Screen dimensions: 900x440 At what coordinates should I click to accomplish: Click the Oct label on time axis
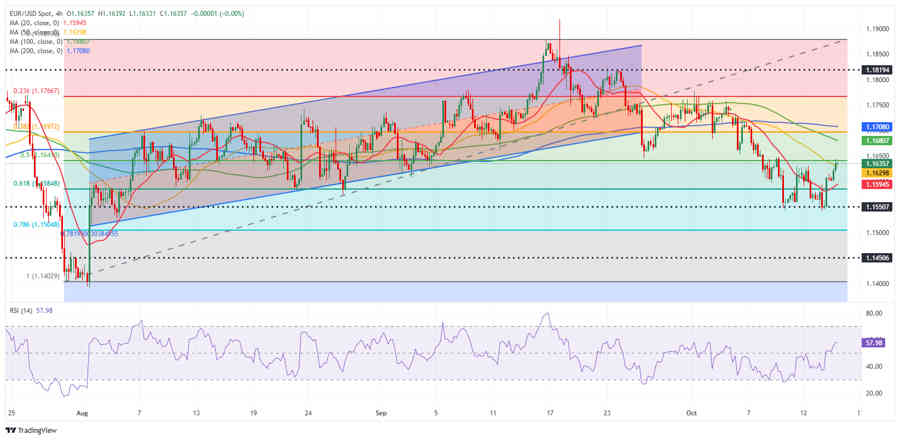[692, 411]
